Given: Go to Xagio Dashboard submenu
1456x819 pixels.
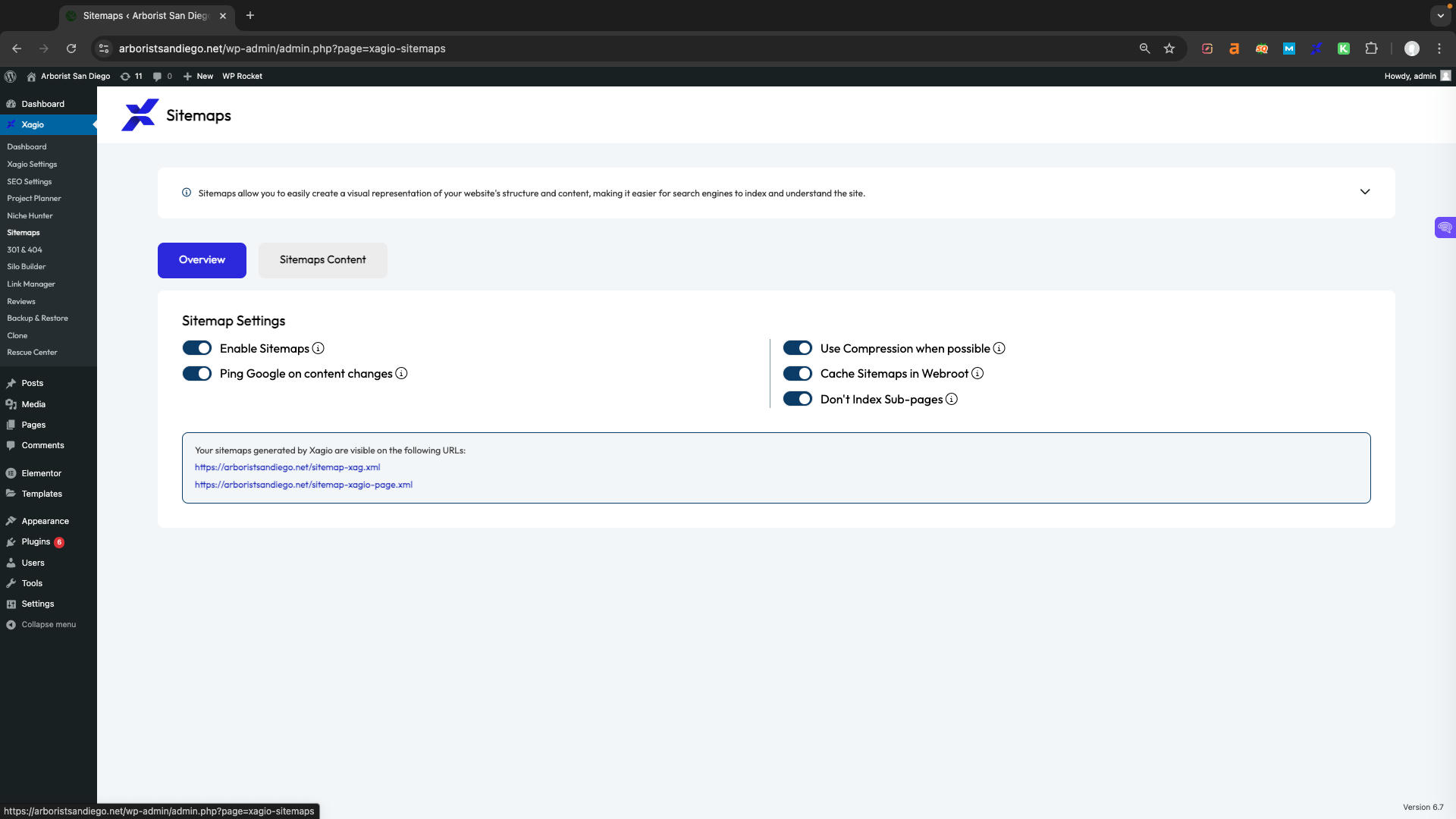Looking at the screenshot, I should [27, 147].
